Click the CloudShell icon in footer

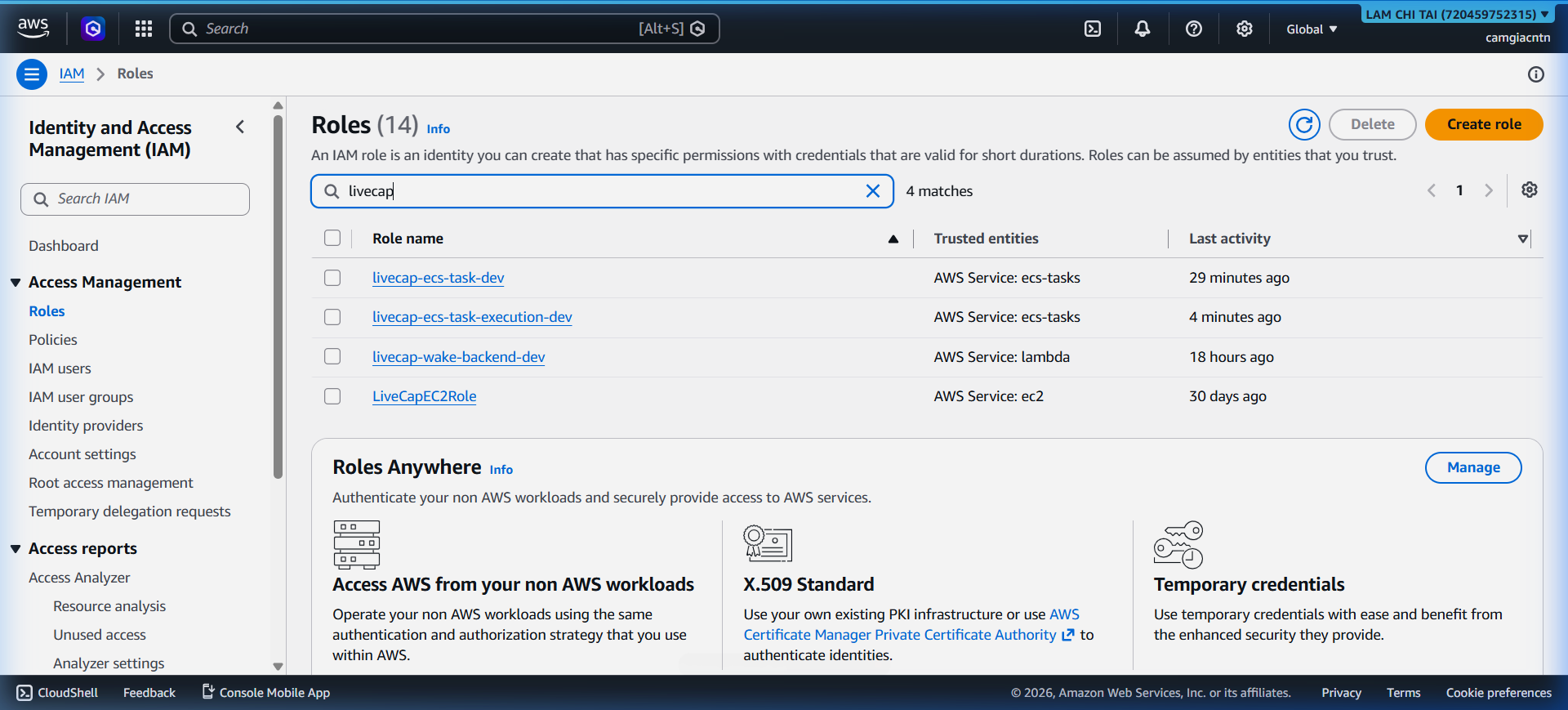pos(24,693)
